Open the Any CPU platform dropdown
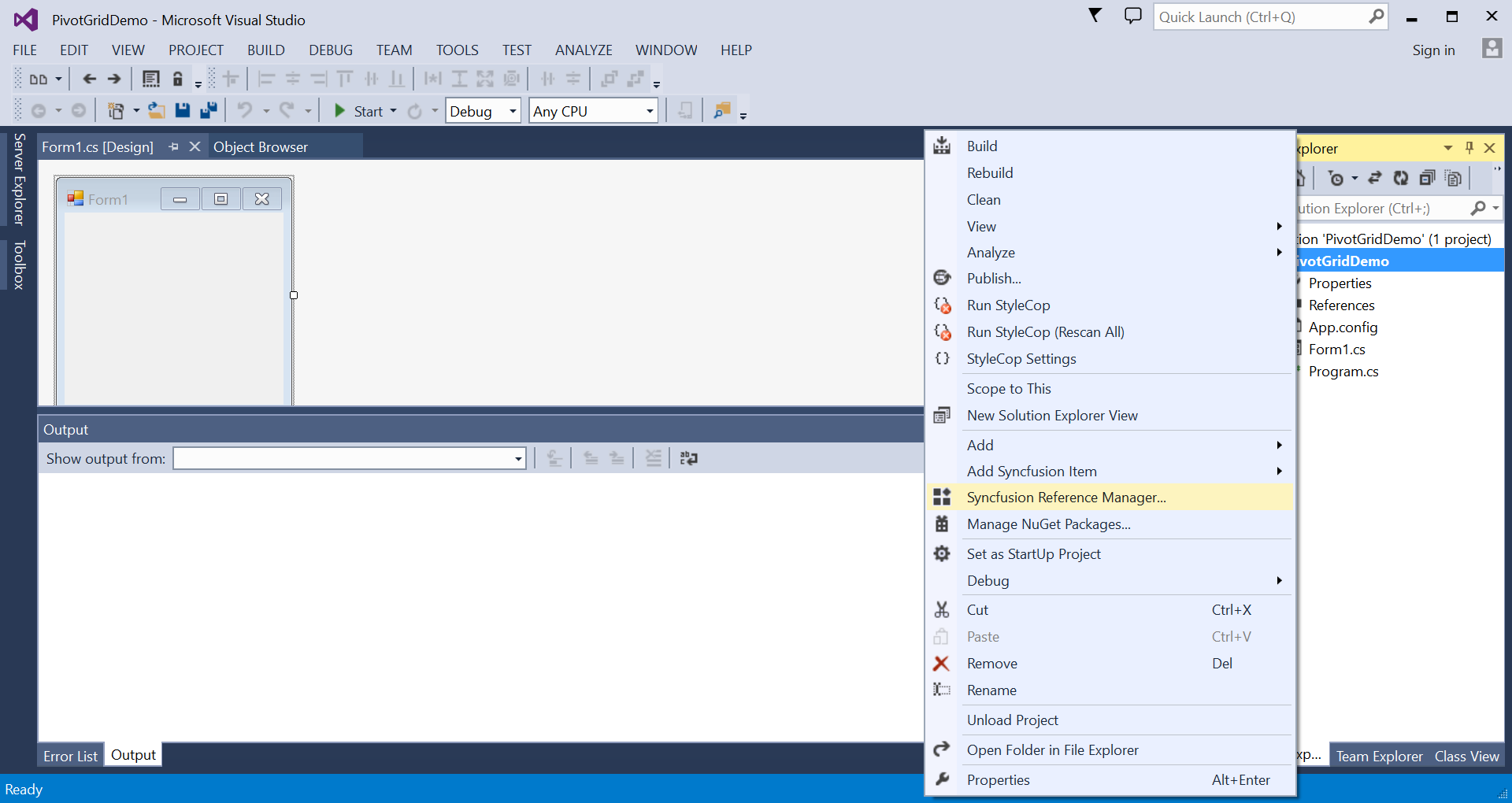This screenshot has width=1512, height=803. pyautogui.click(x=594, y=111)
